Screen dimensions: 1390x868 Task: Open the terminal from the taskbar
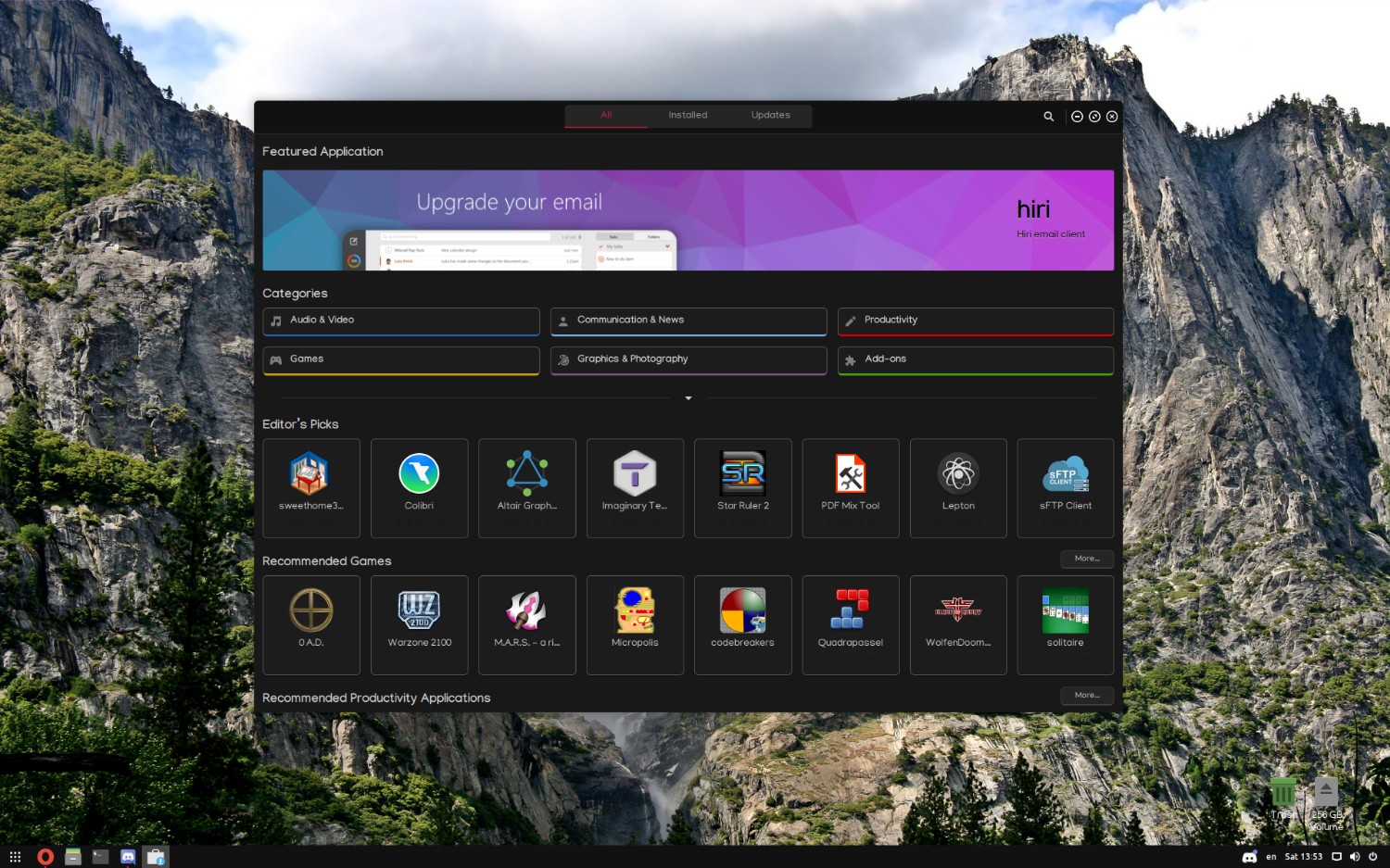click(100, 857)
